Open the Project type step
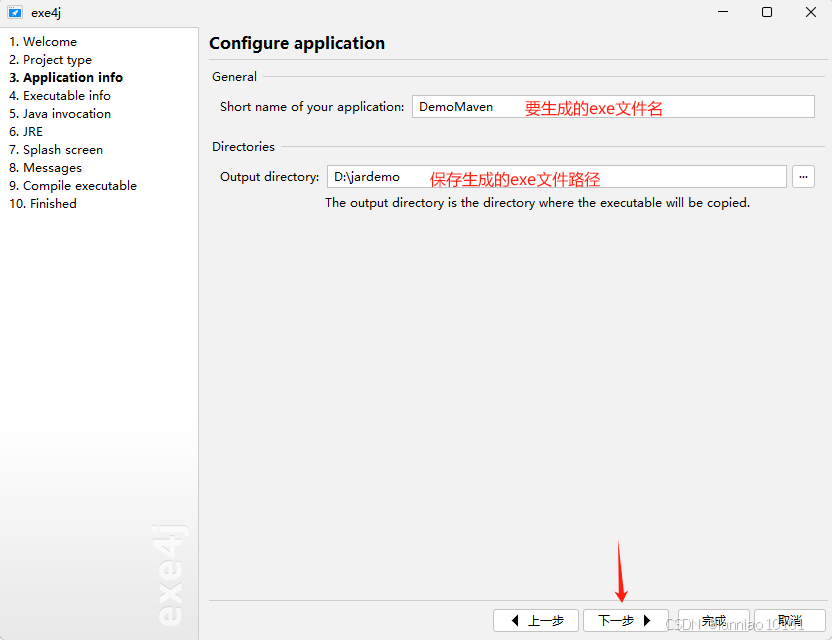 [50, 59]
